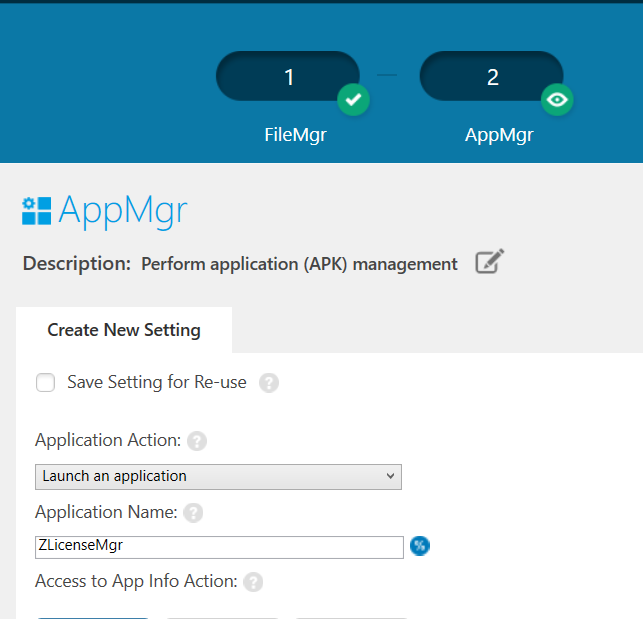The image size is (643, 619).
Task: Click the 'Access to App Info Action:' label
Action: (x=137, y=581)
